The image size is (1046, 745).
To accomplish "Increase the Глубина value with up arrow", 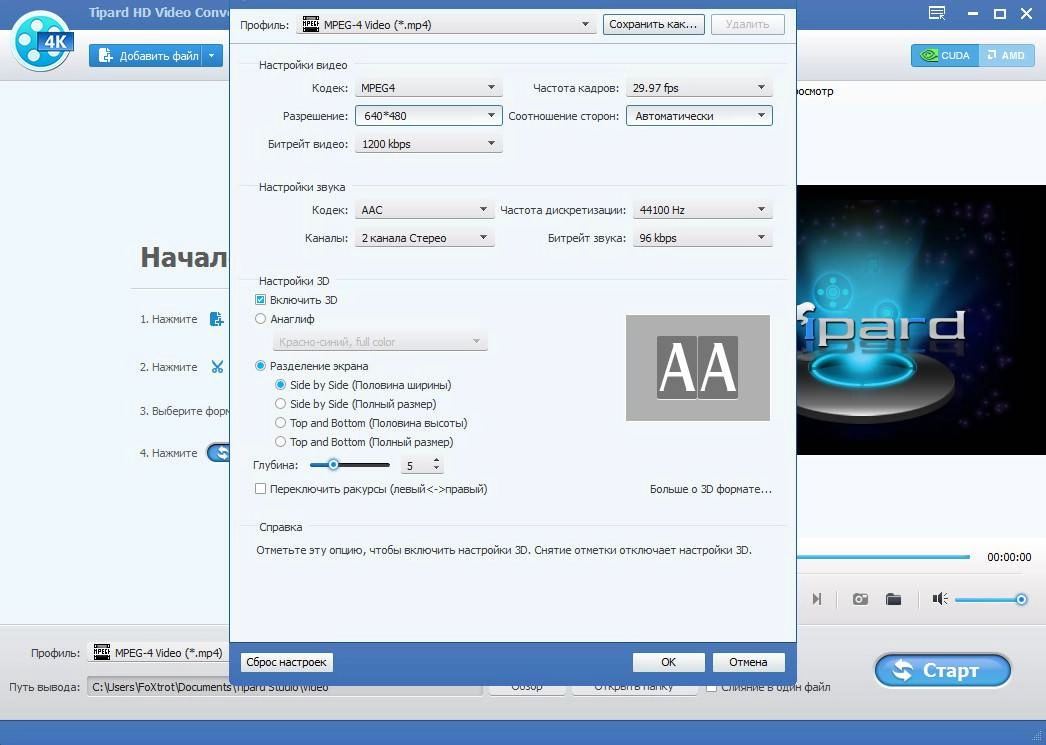I will [x=436, y=460].
